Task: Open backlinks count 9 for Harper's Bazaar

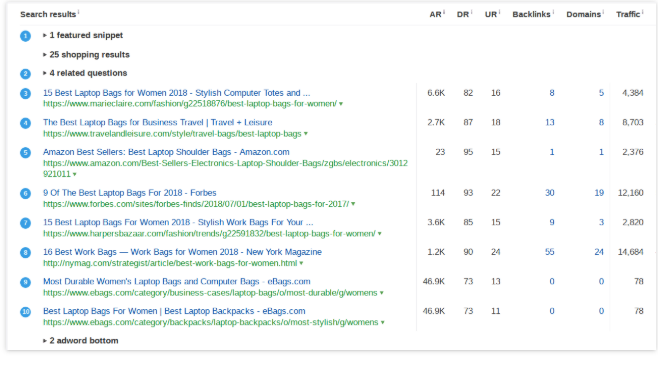Action: click(x=552, y=222)
